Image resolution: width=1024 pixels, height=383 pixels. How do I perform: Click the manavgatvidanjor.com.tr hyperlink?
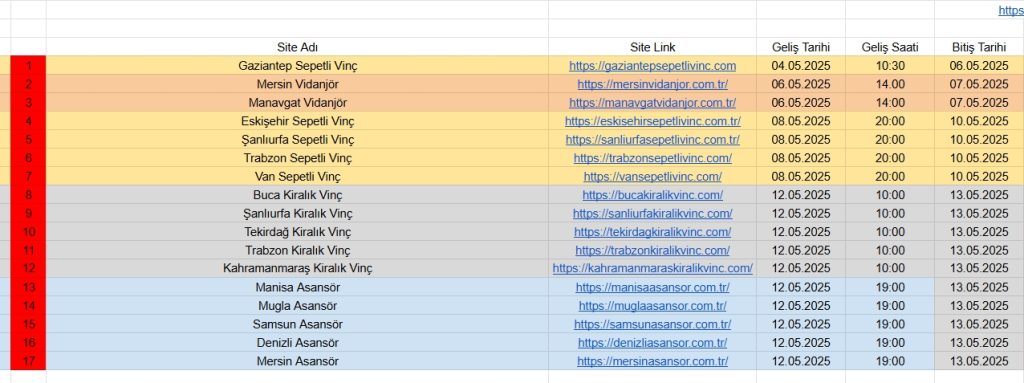pyautogui.click(x=652, y=103)
